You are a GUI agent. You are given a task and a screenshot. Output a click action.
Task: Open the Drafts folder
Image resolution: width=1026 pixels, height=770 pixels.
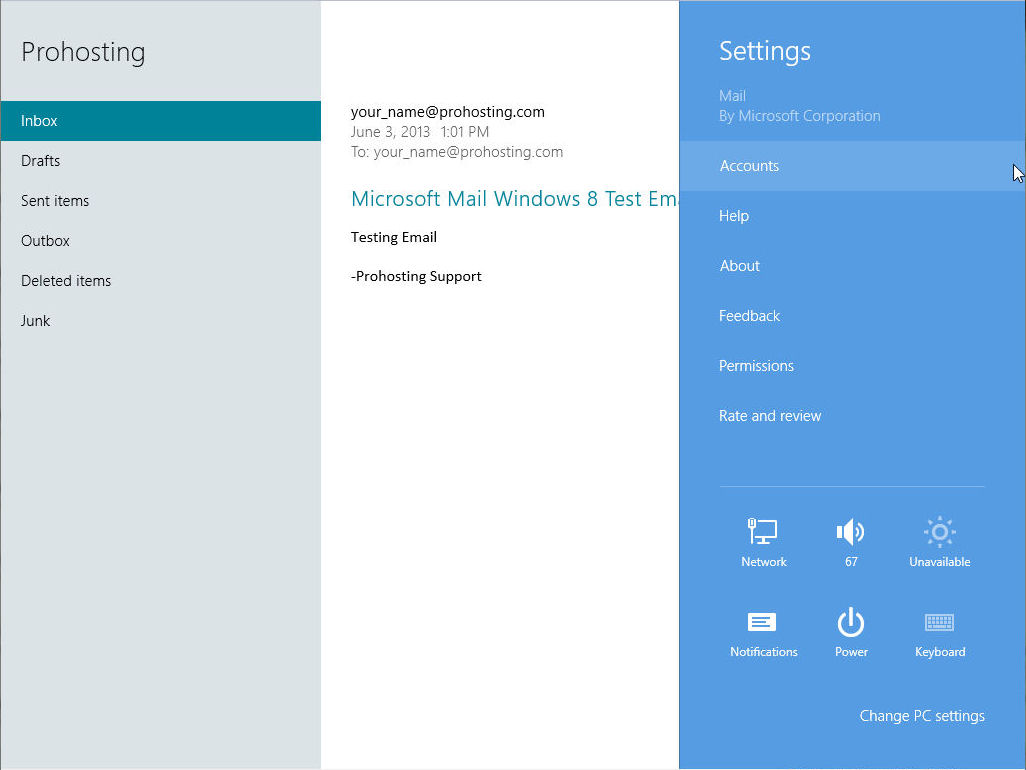click(160, 161)
